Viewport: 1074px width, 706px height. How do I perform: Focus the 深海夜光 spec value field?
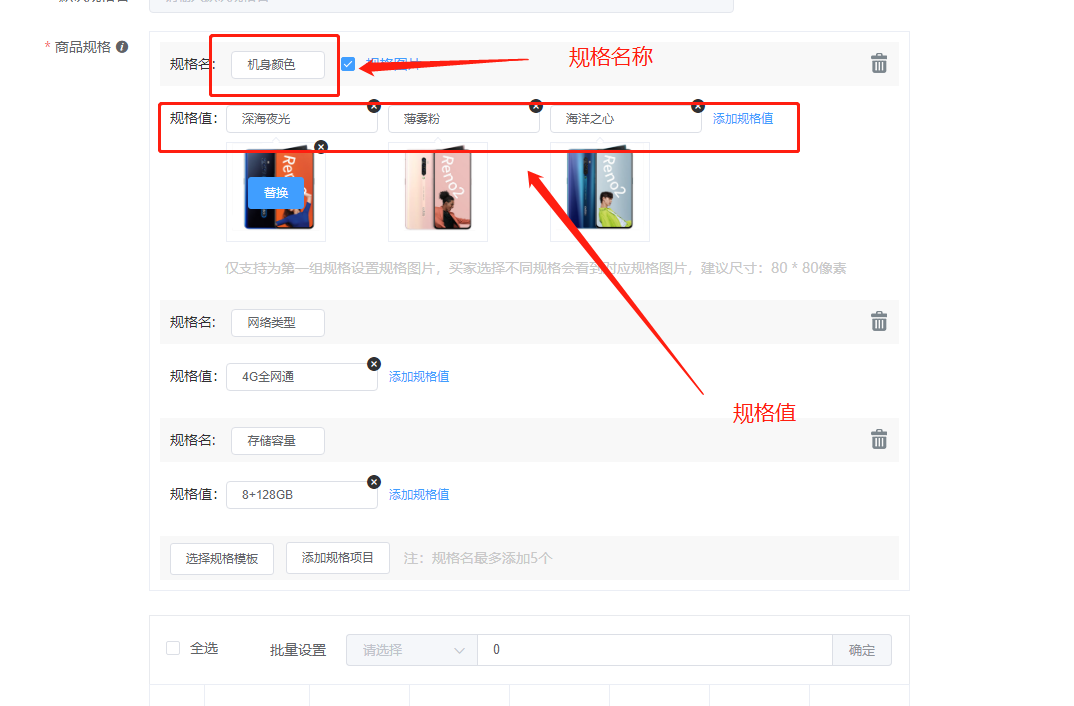click(x=301, y=118)
